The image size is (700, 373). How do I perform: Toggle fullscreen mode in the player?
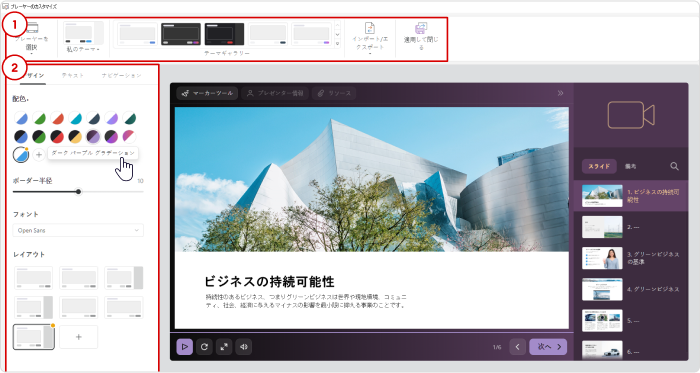(224, 347)
